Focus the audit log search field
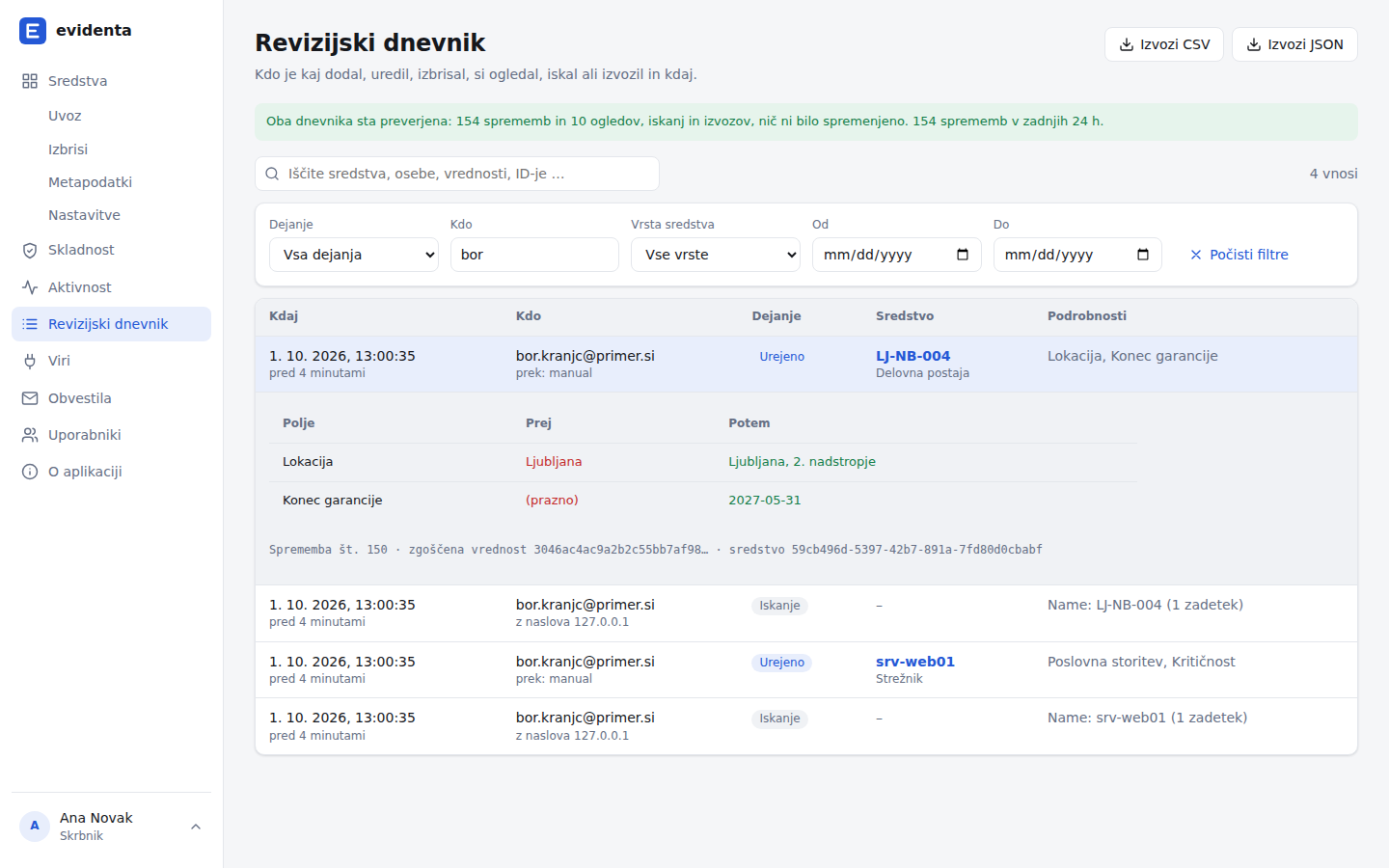Image resolution: width=1389 pixels, height=868 pixels. [457, 174]
